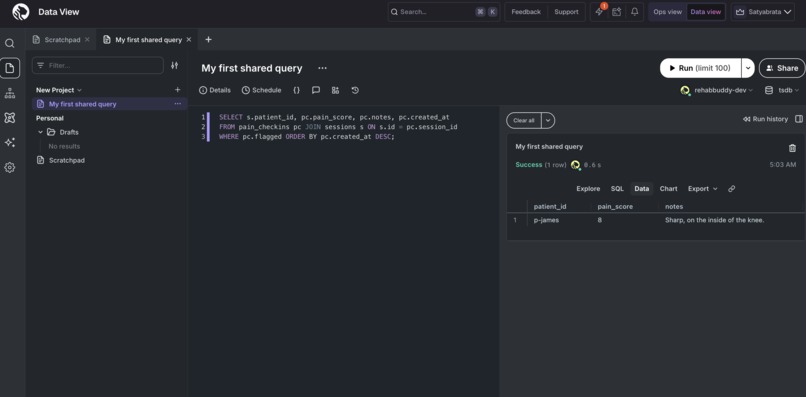Open Support in top bar
This screenshot has width=806, height=397.
566,12
